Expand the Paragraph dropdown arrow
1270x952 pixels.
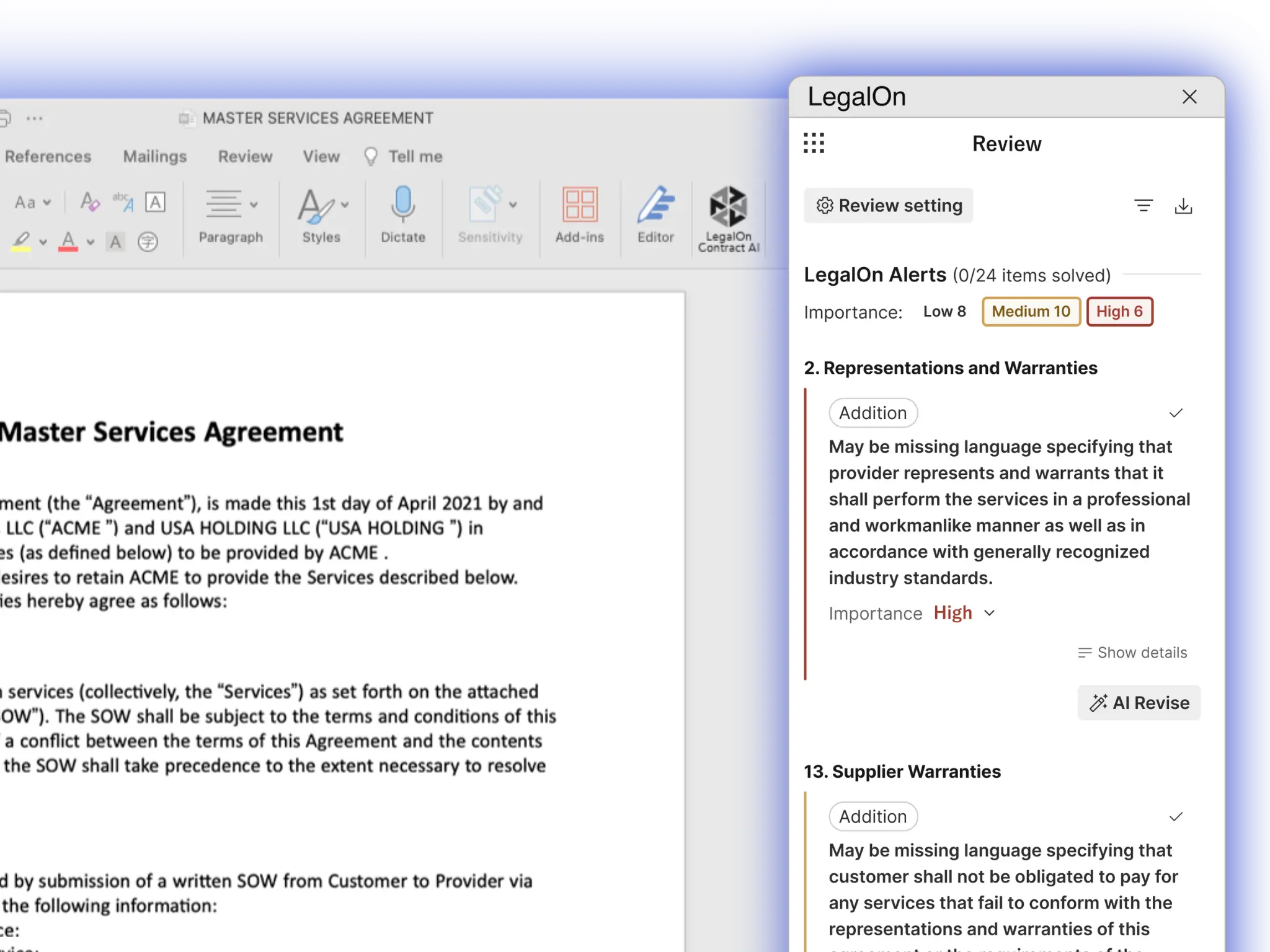254,205
